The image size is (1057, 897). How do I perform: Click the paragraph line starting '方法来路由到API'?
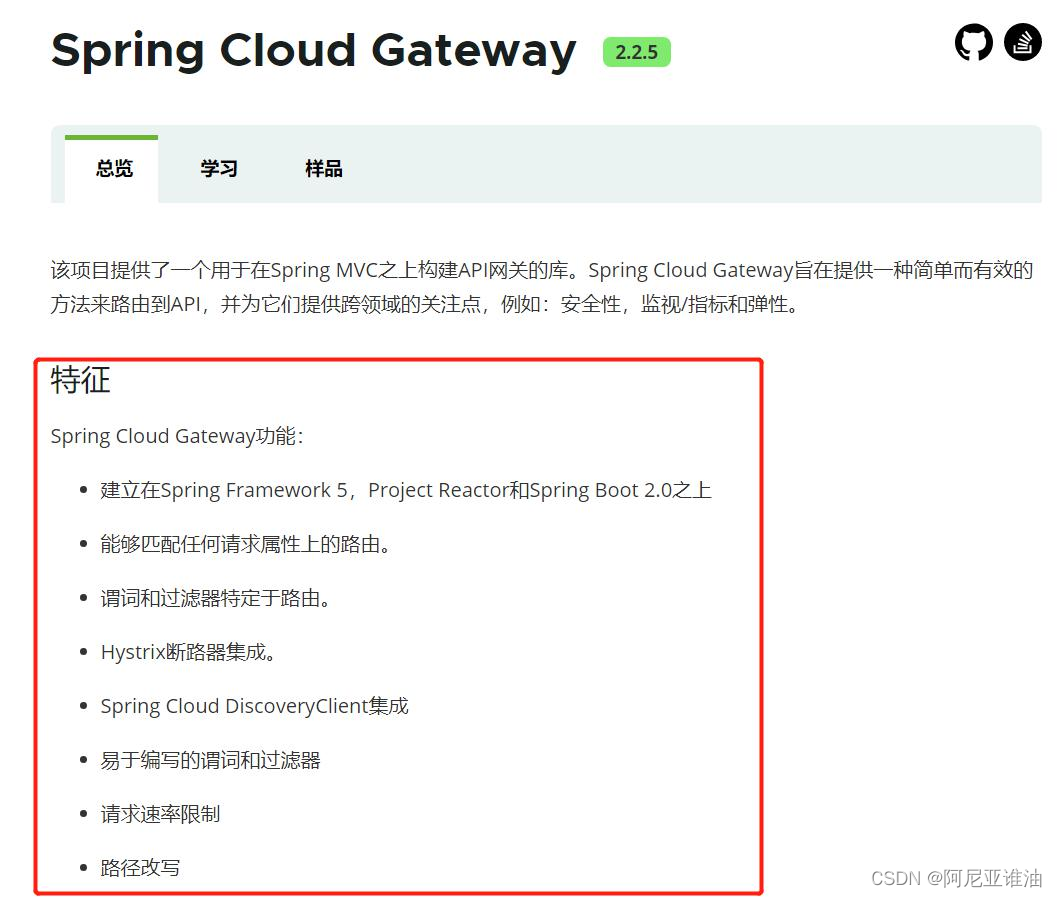coord(426,305)
